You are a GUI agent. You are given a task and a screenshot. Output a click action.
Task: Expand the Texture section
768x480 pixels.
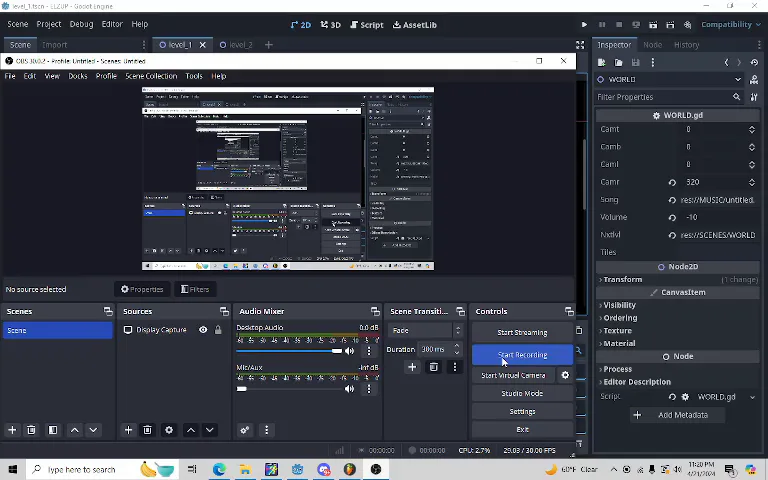coord(615,331)
